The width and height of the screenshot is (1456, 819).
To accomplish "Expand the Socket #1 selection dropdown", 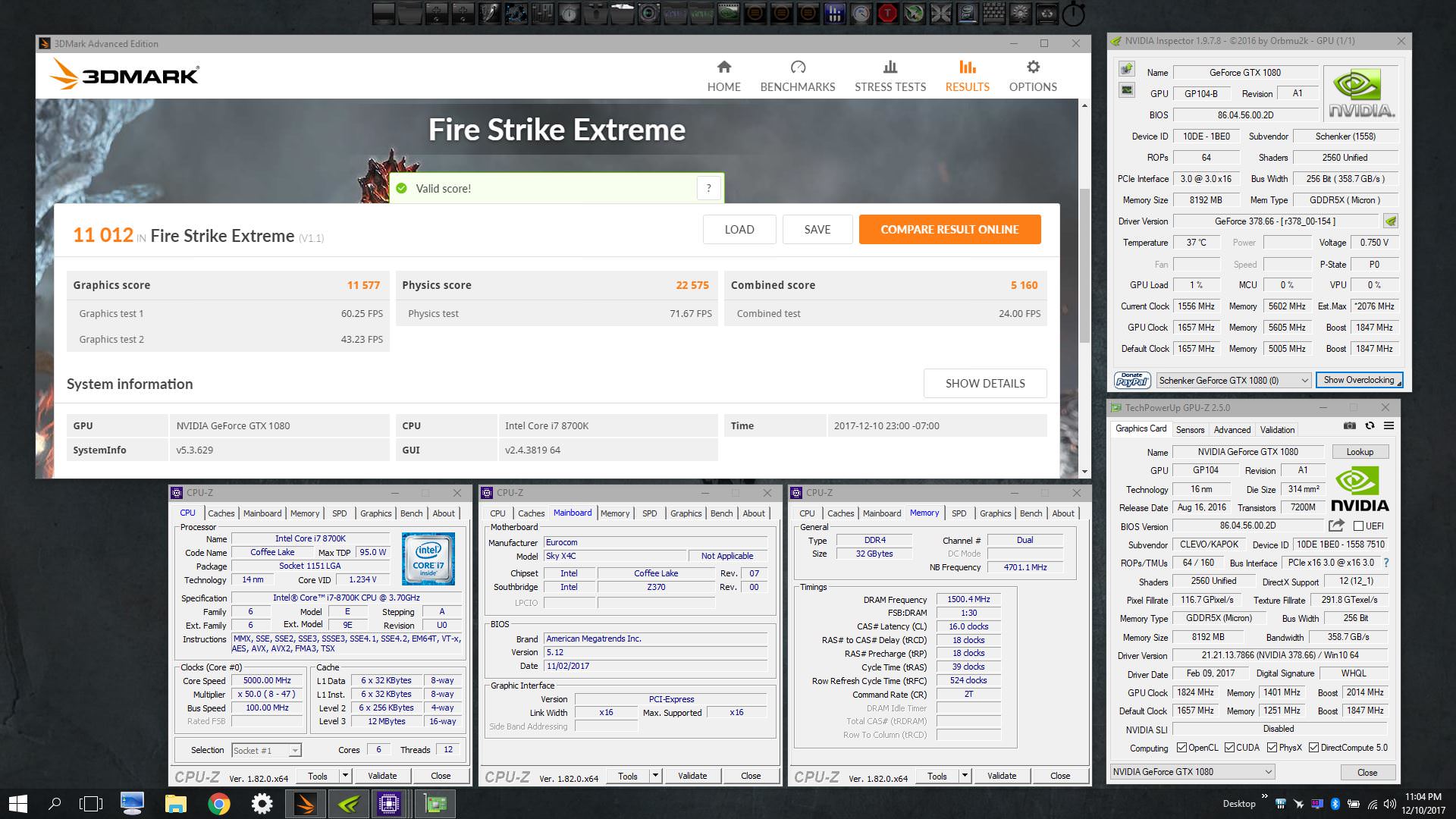I will tap(295, 751).
